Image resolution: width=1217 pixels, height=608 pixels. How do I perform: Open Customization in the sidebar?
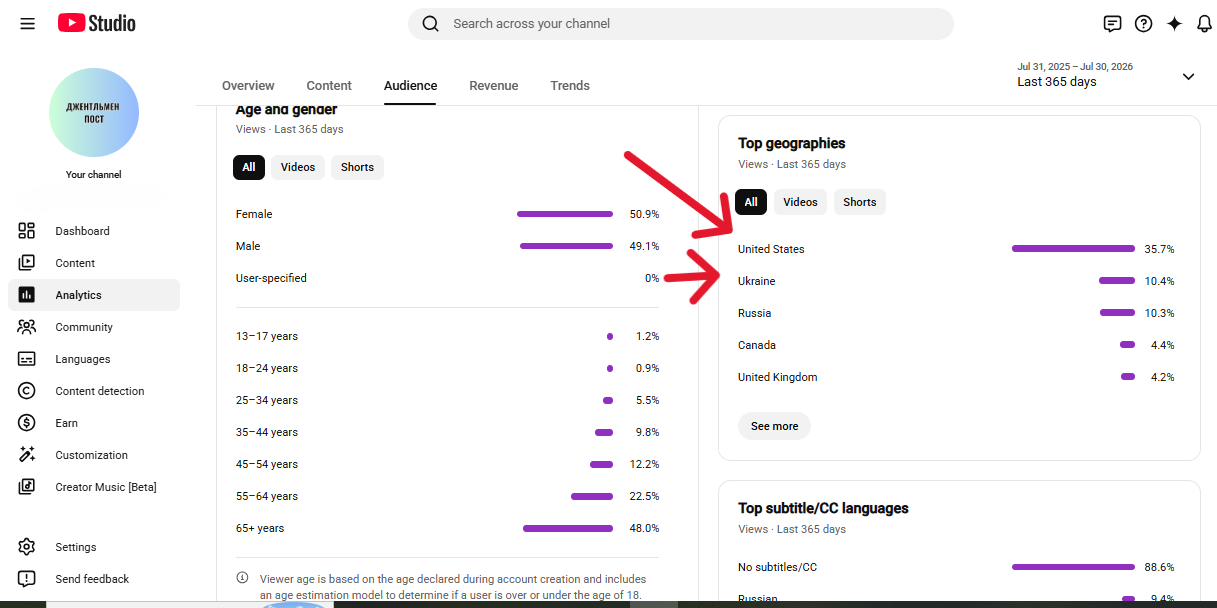point(91,455)
